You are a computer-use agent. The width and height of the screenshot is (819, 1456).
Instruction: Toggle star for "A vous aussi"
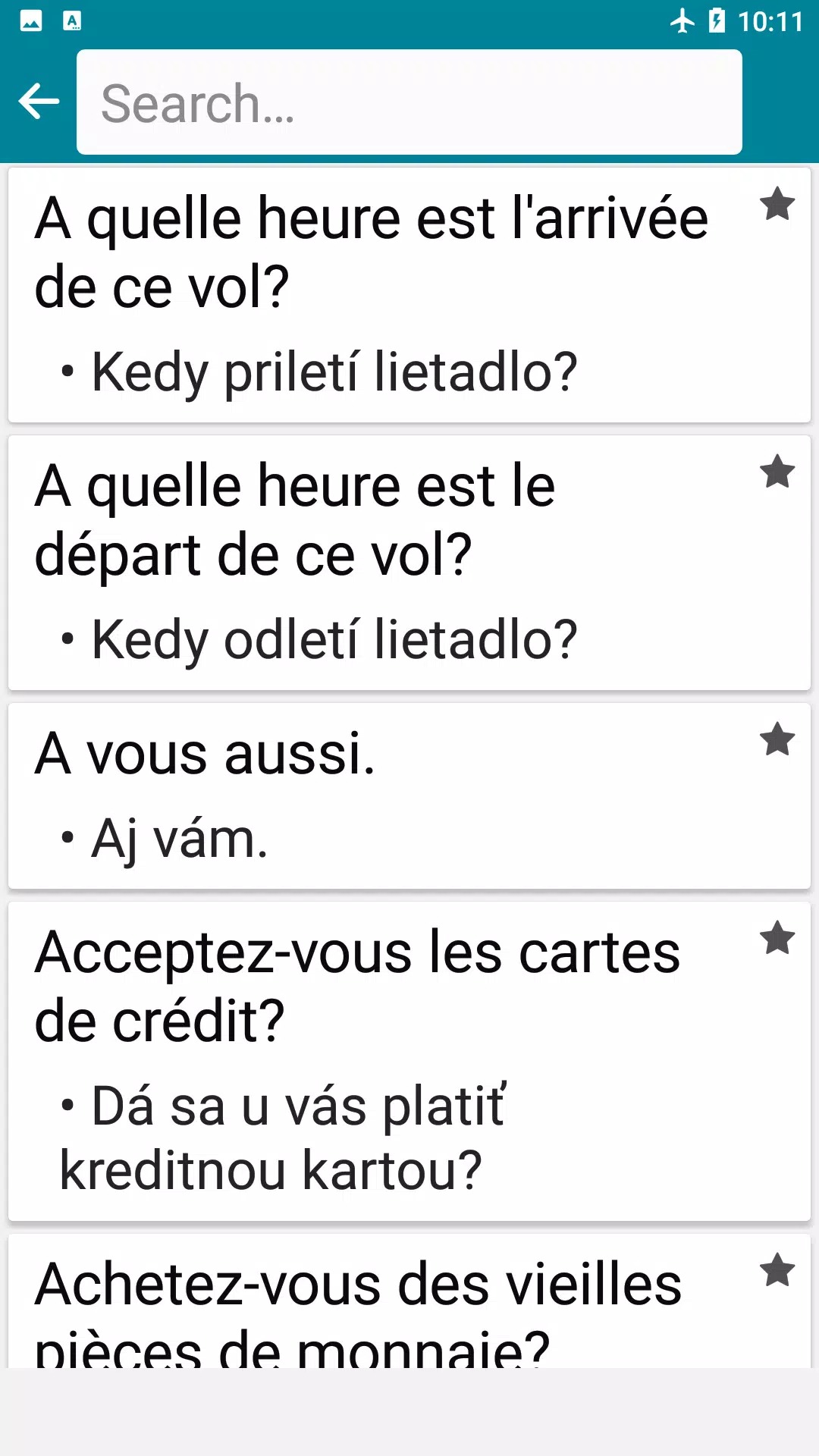pos(777,739)
